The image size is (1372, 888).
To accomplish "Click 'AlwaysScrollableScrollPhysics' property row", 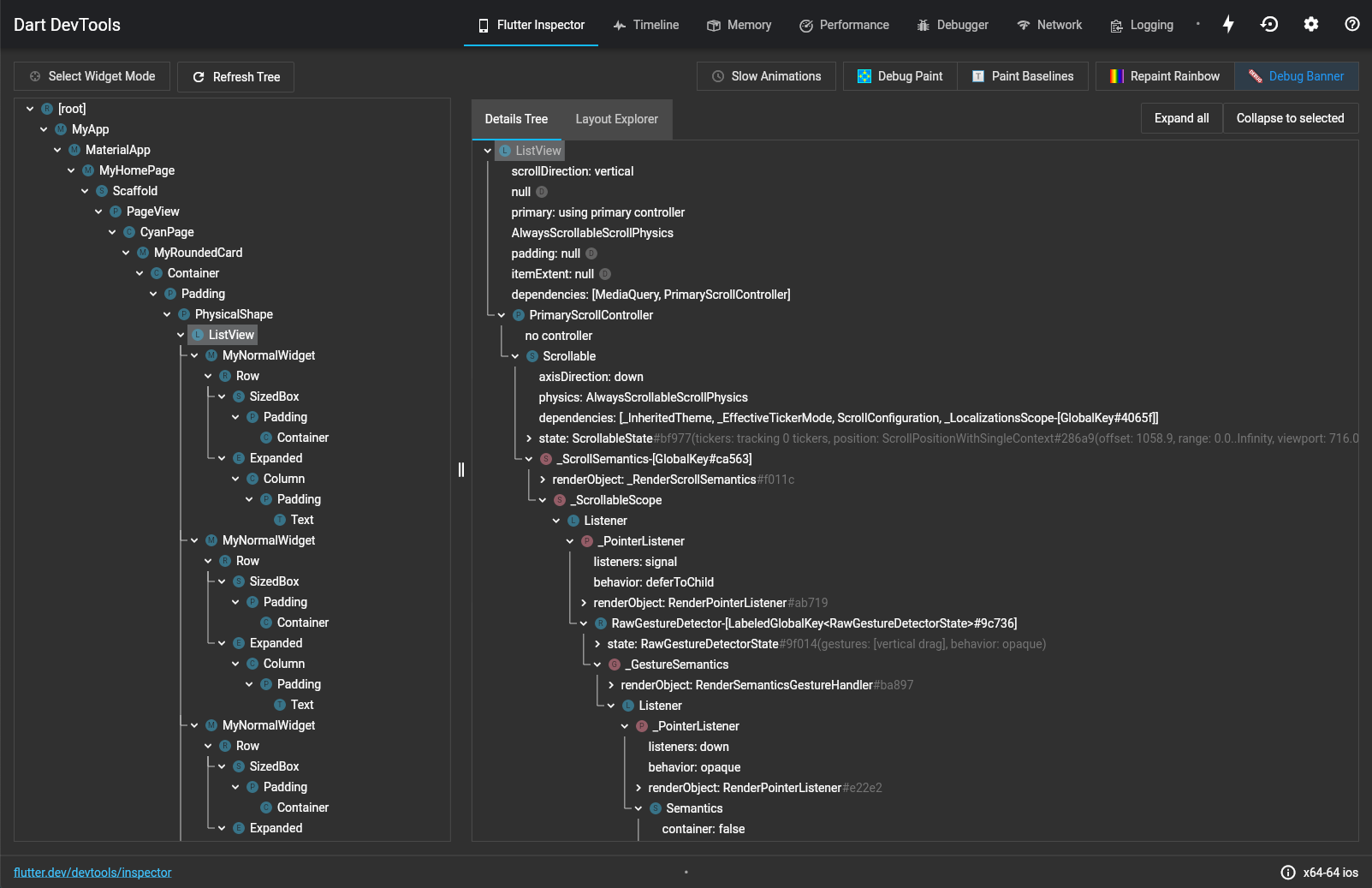I will (x=592, y=233).
